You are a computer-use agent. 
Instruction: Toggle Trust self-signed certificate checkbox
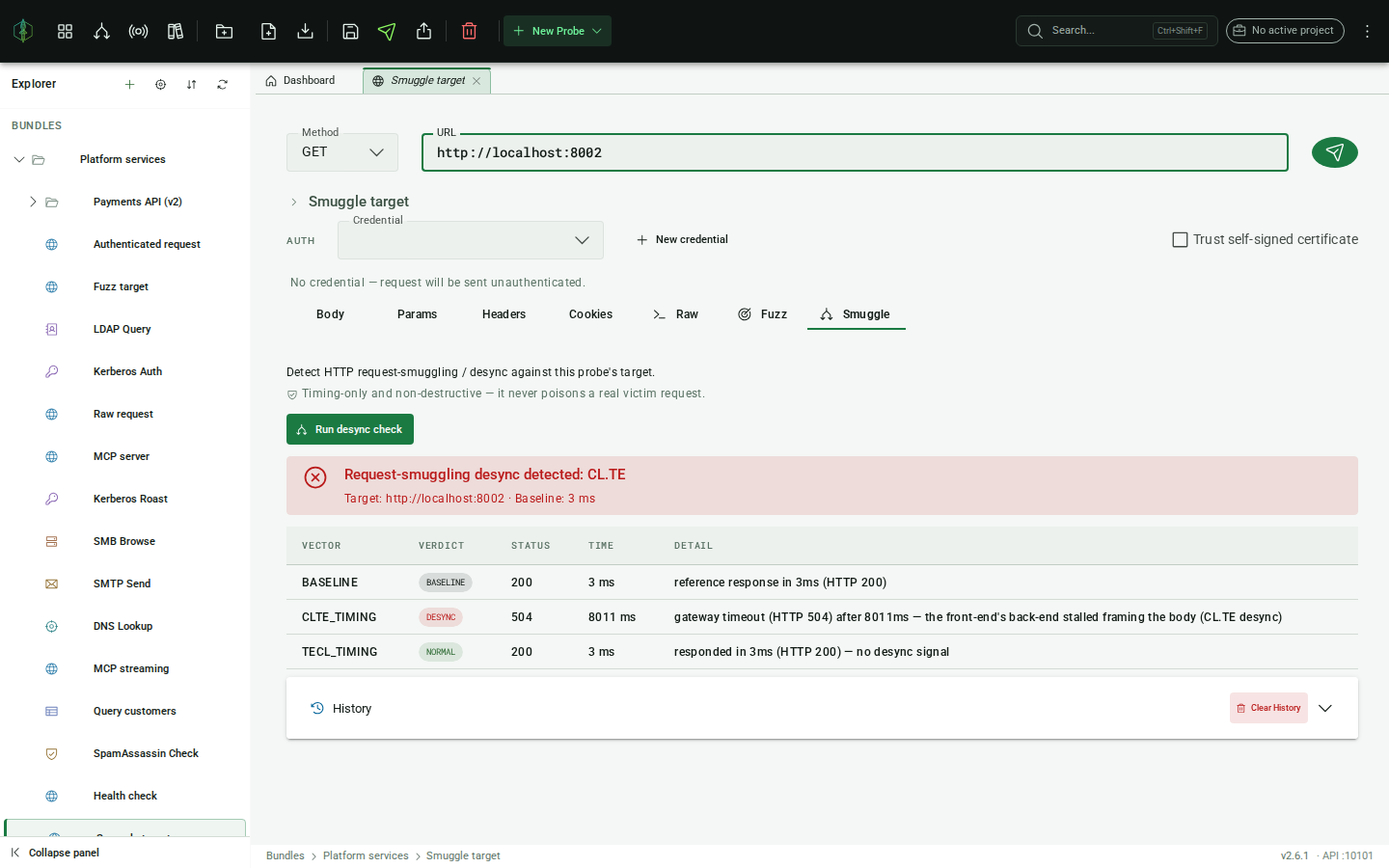(x=1180, y=239)
